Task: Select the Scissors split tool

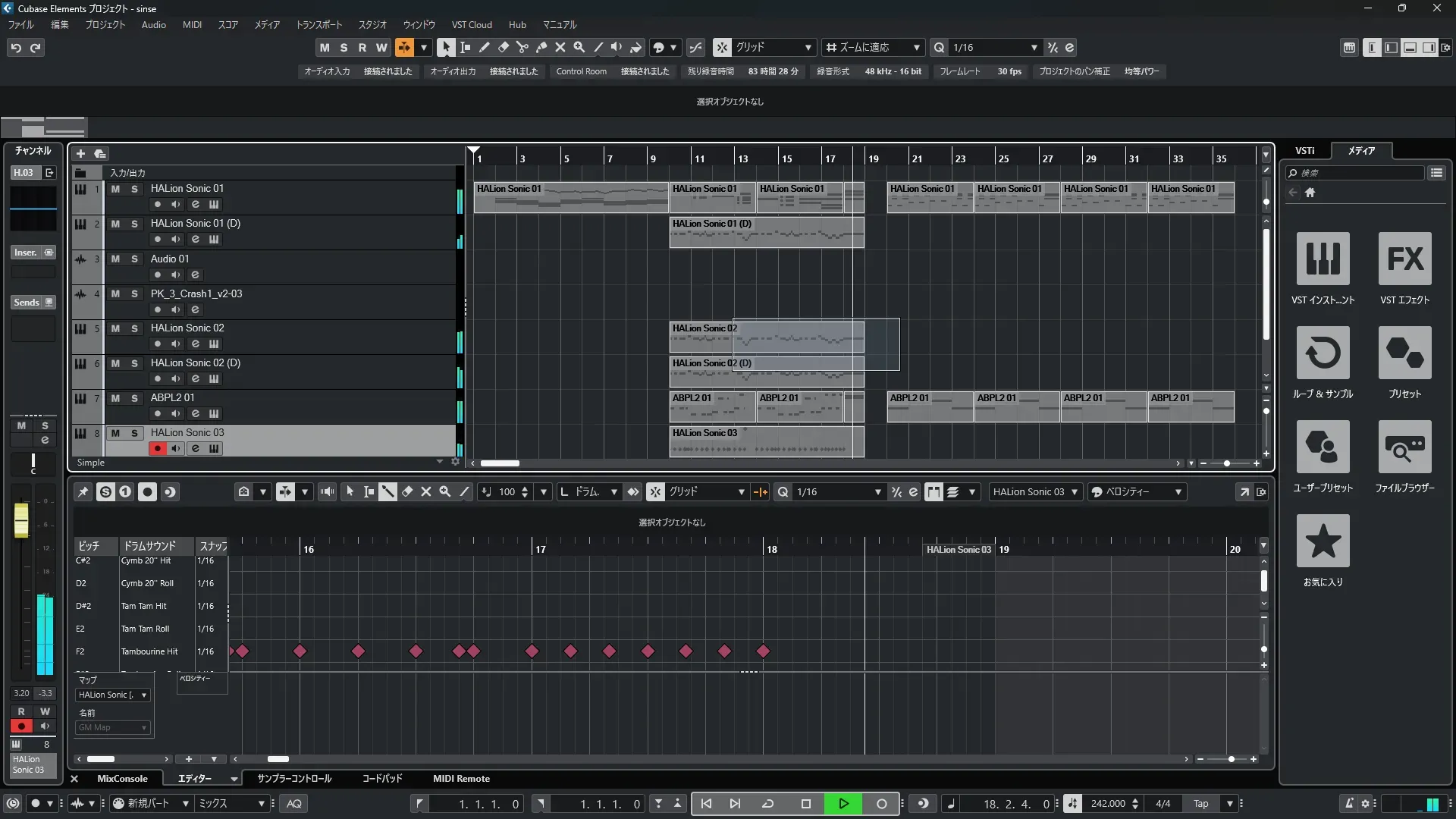Action: 522,47
